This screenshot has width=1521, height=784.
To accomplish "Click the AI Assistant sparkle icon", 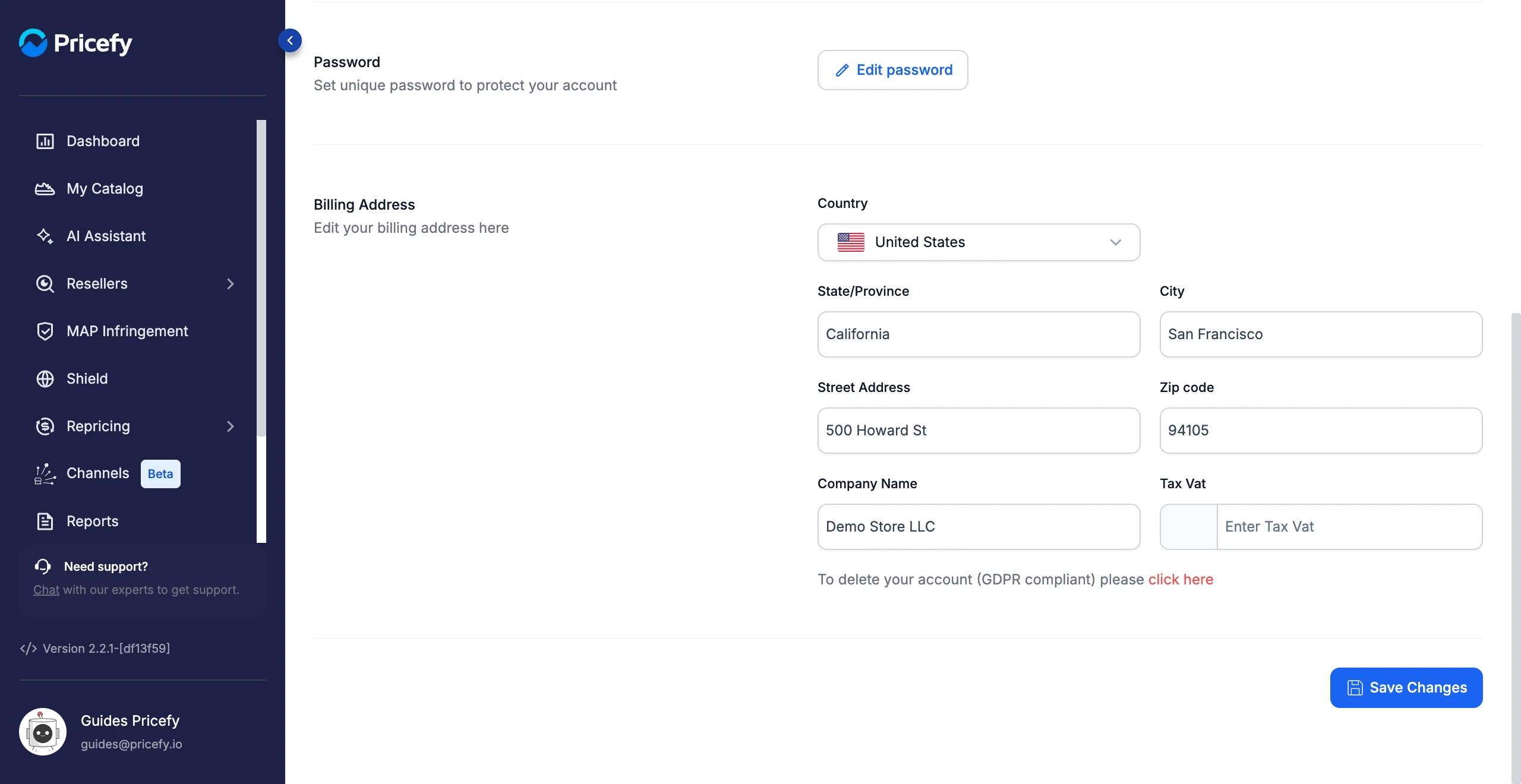I will coord(45,236).
